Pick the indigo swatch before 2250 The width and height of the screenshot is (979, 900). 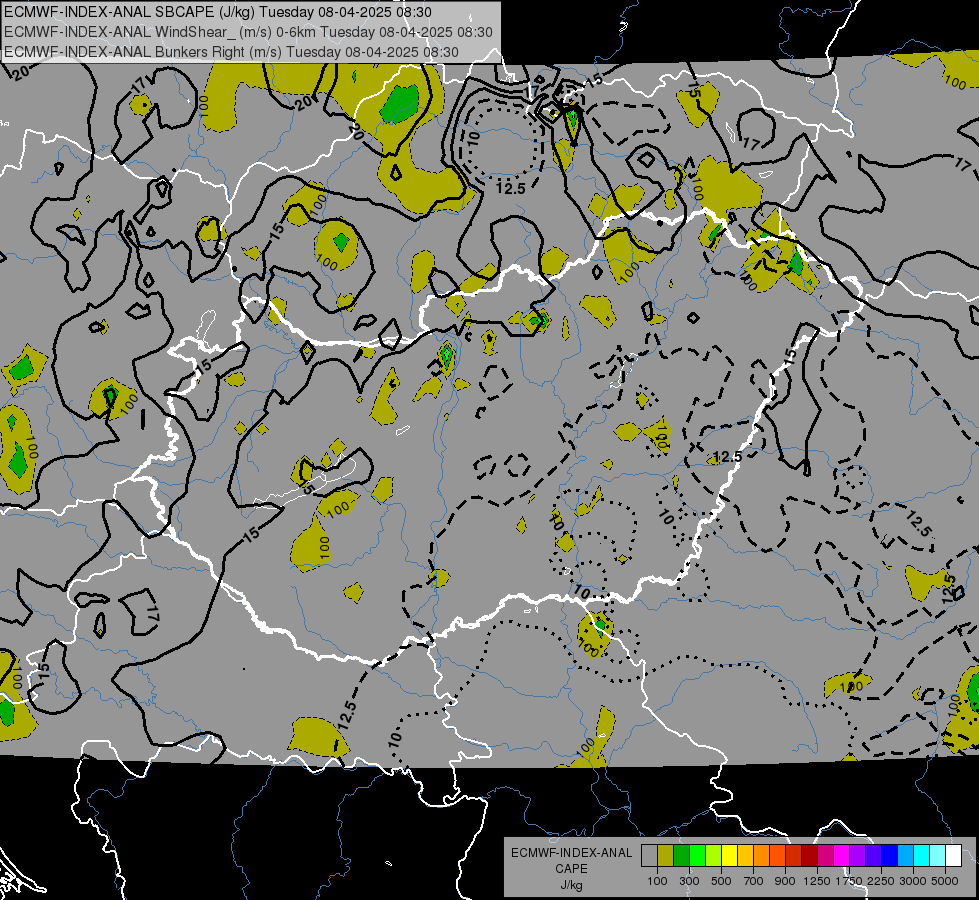click(x=874, y=855)
